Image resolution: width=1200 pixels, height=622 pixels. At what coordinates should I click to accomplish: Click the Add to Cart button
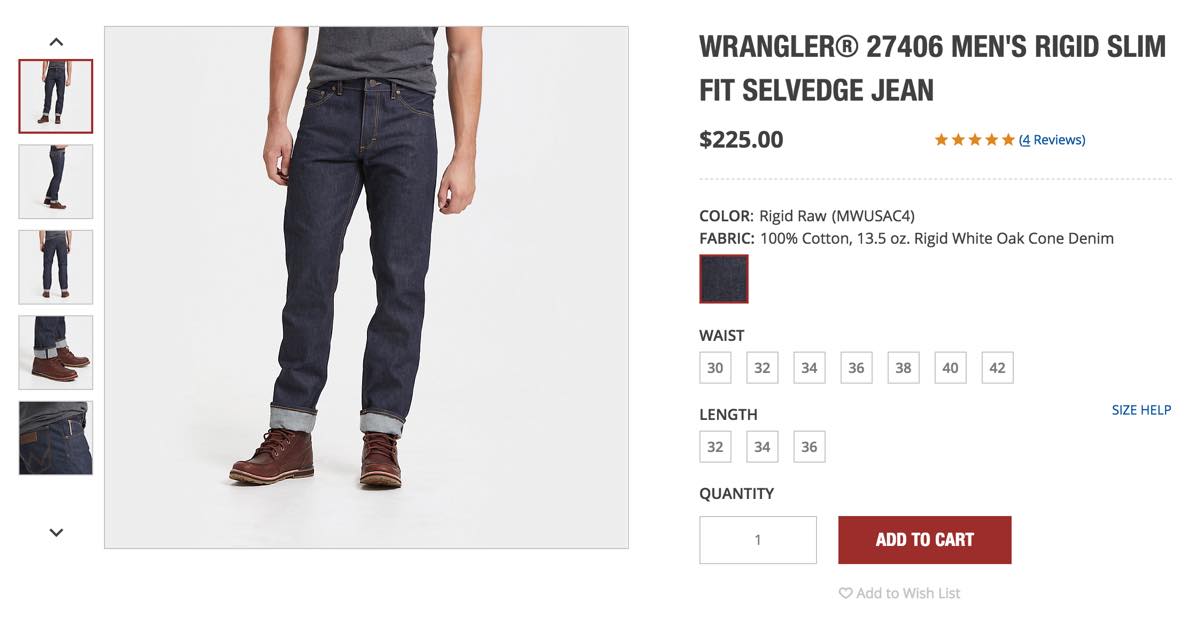click(925, 540)
